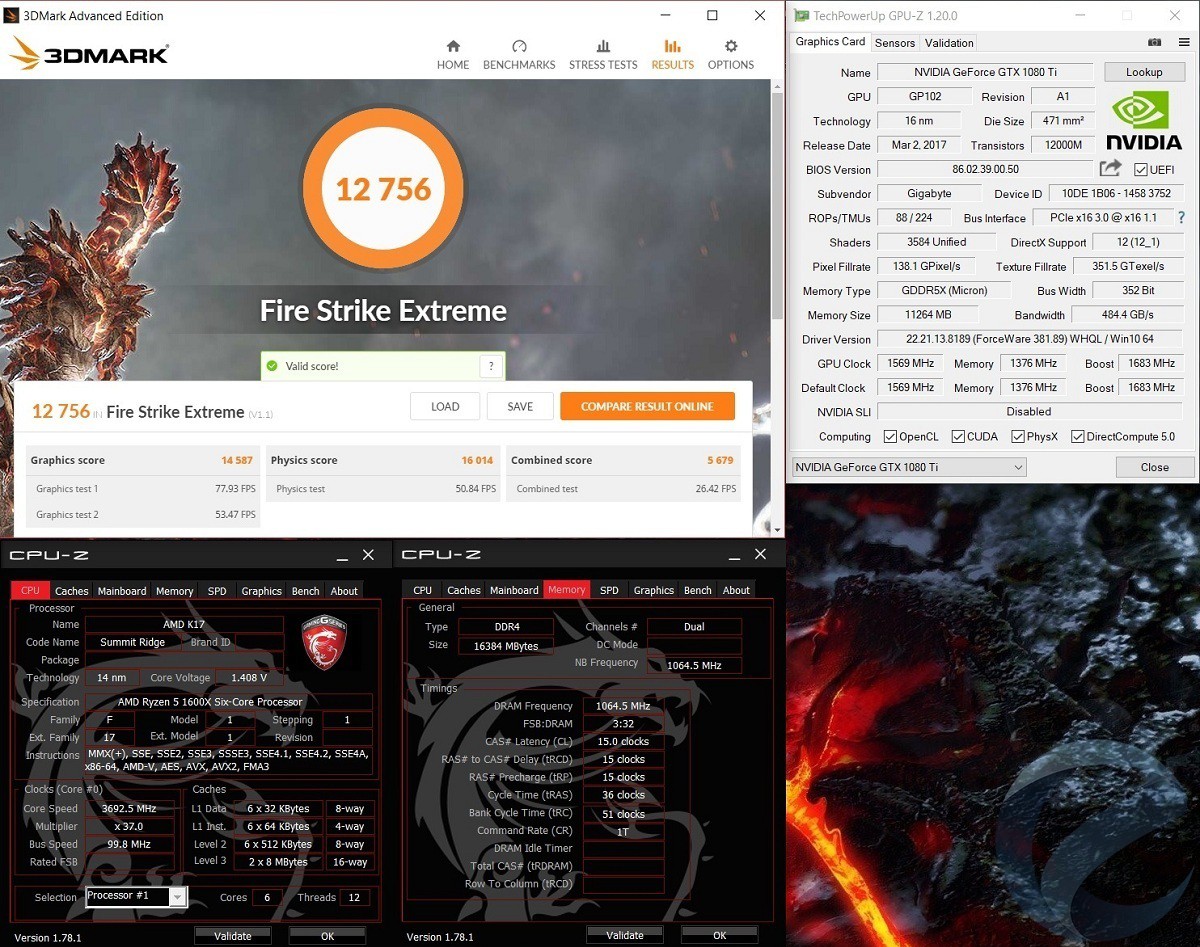
Task: Open the SPD tab in right CPU-Z
Action: (x=609, y=590)
